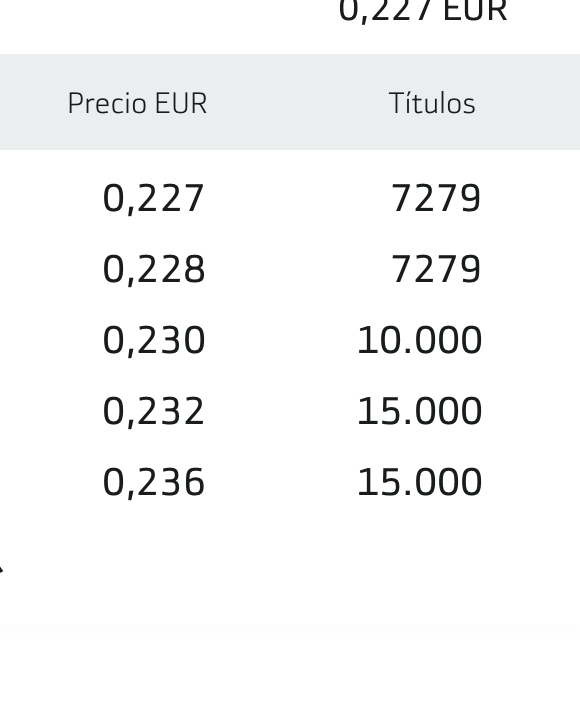Click the 7279 titles beside price 0,227
The image size is (580, 702).
436,198
